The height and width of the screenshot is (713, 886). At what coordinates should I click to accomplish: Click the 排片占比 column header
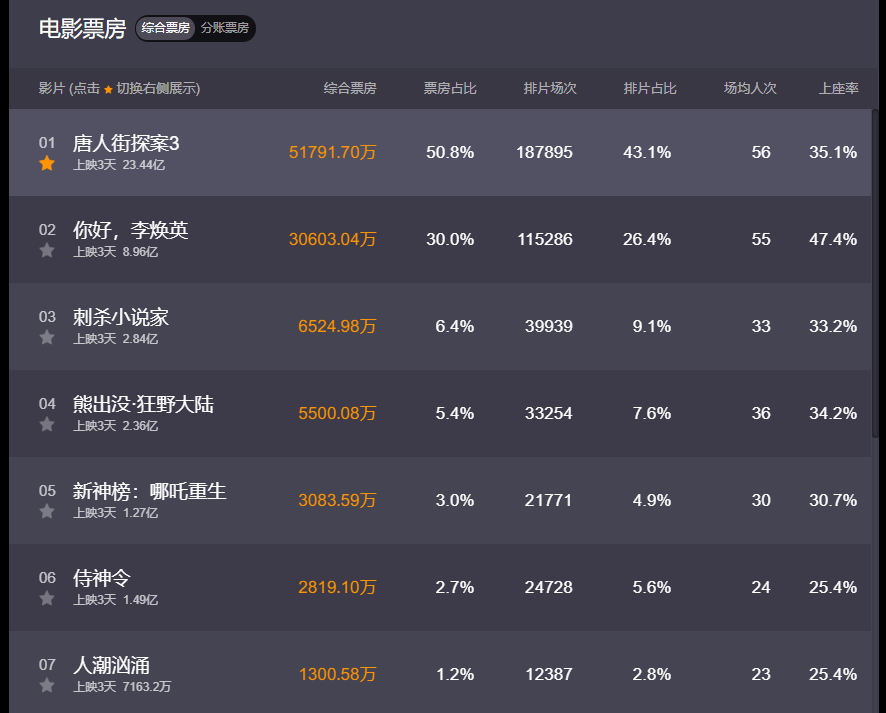[650, 88]
